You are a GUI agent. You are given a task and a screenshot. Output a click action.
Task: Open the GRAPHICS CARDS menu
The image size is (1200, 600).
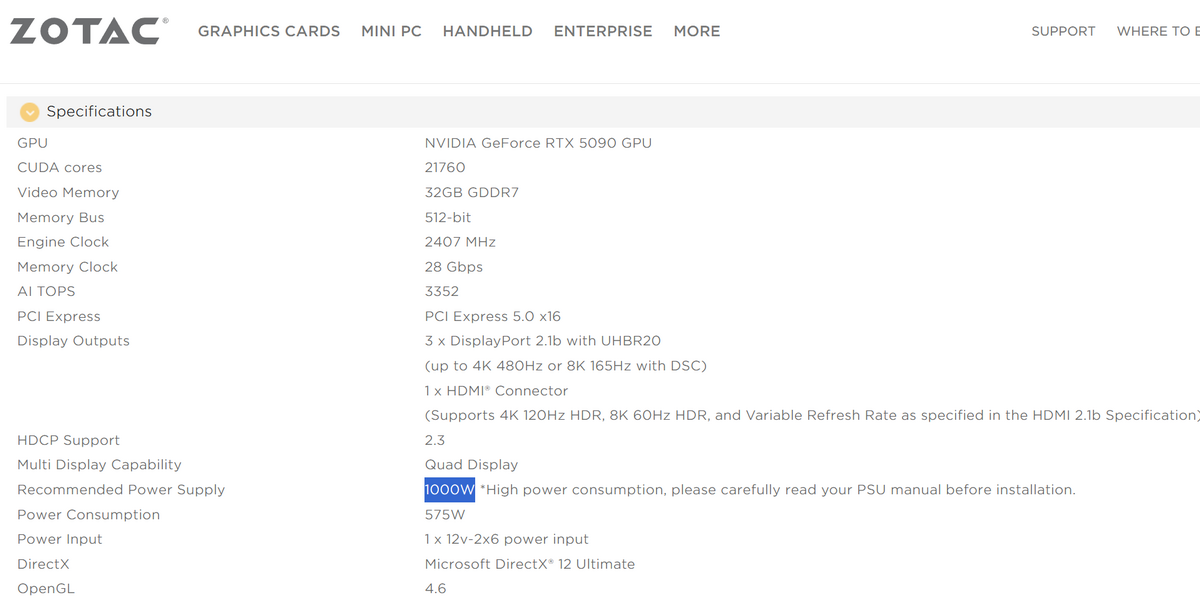(x=268, y=31)
